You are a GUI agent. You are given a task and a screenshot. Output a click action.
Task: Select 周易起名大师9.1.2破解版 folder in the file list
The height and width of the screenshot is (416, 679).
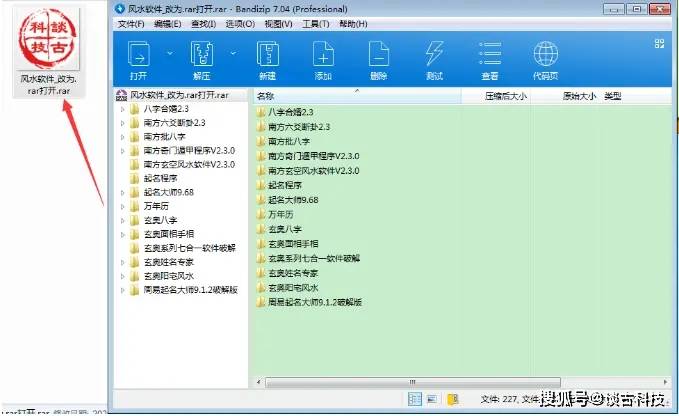click(x=309, y=302)
